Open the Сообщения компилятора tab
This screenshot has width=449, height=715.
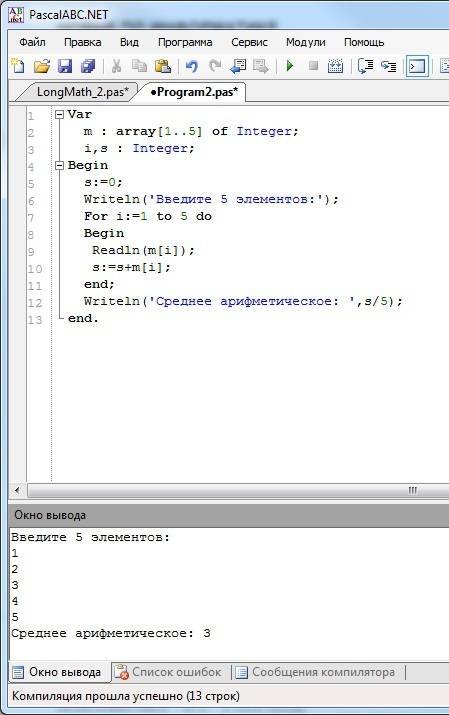[x=317, y=672]
